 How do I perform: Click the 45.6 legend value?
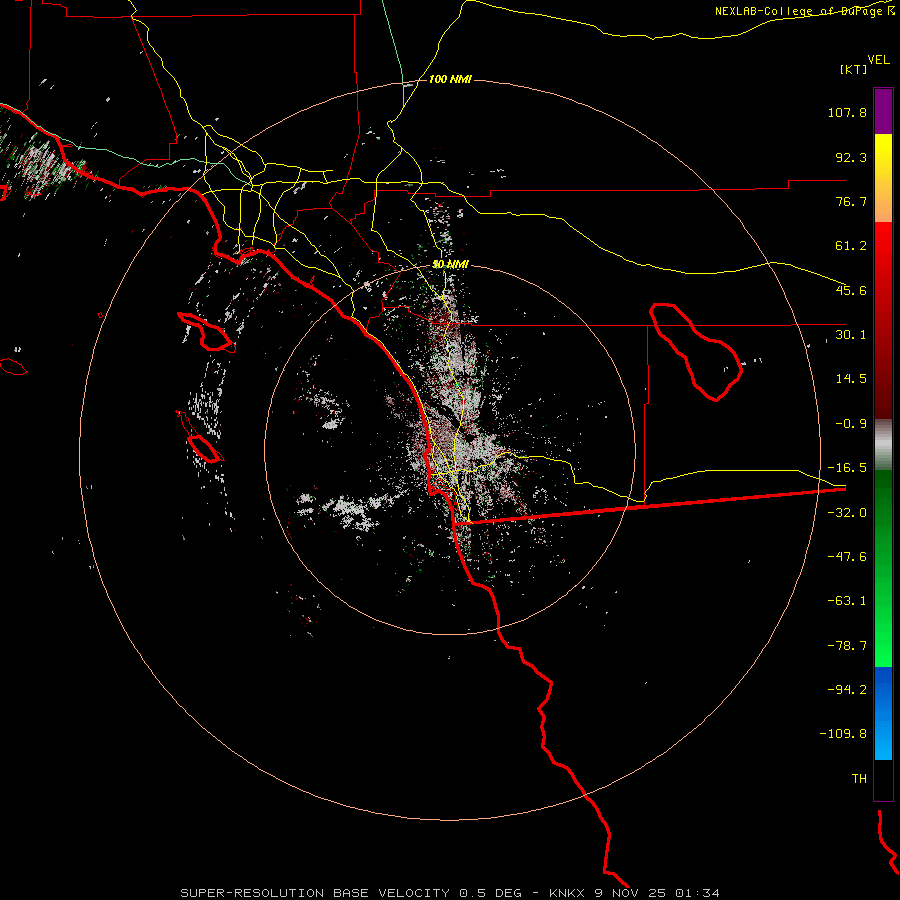(851, 290)
